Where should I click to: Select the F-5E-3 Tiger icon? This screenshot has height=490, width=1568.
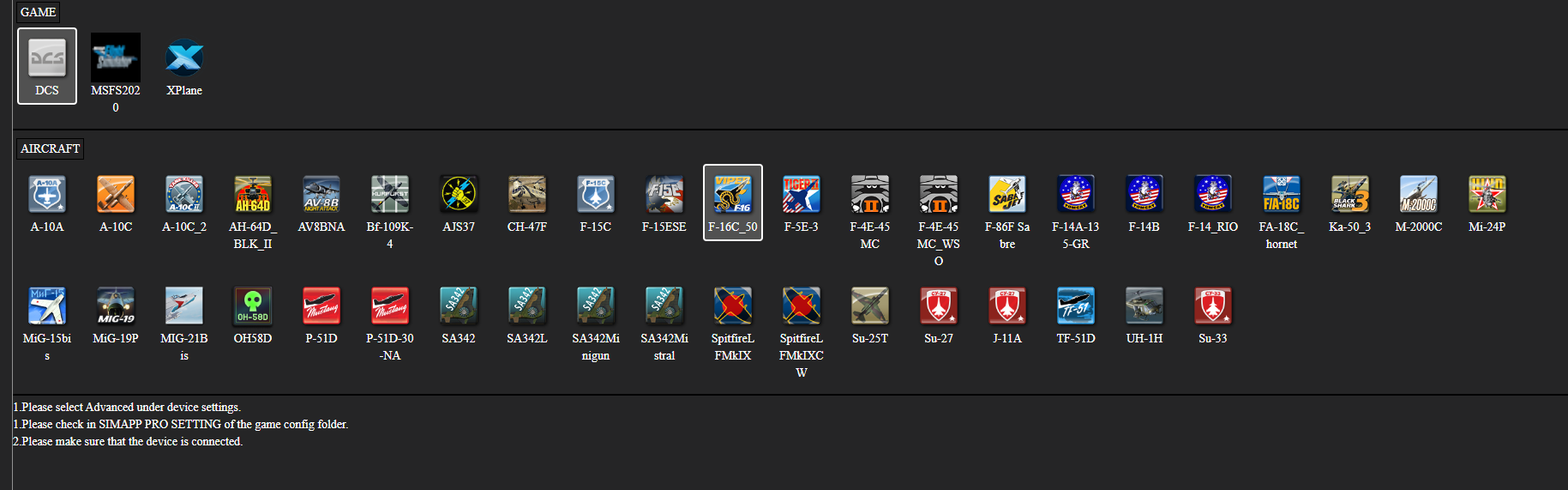[802, 194]
